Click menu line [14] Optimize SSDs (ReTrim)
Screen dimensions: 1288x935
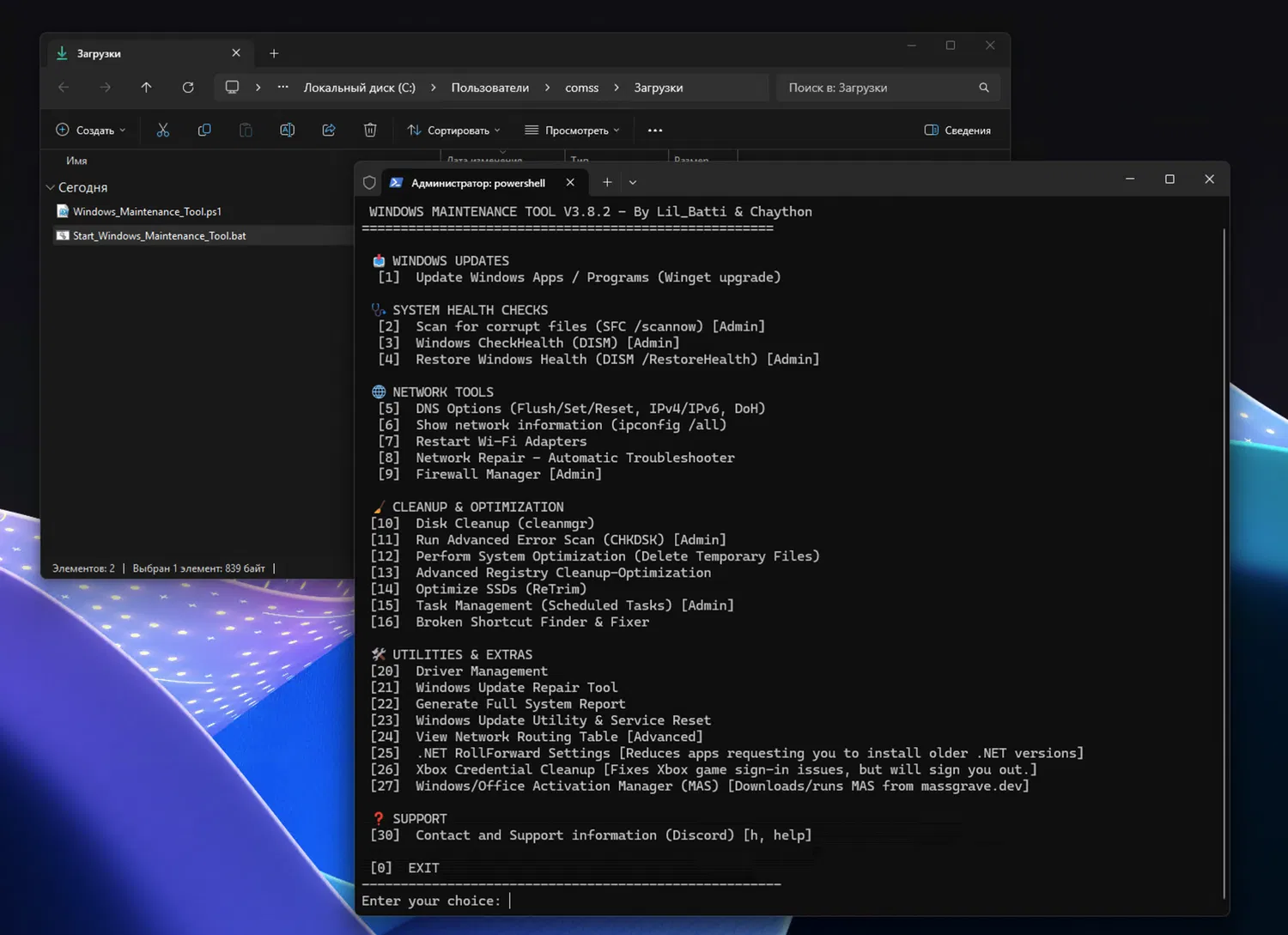click(x=478, y=589)
